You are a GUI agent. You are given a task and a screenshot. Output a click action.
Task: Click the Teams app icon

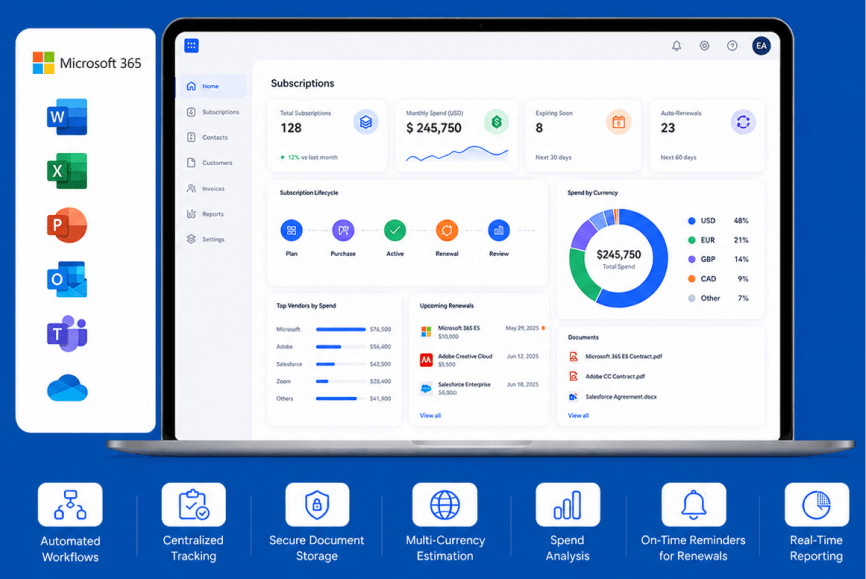[x=67, y=333]
